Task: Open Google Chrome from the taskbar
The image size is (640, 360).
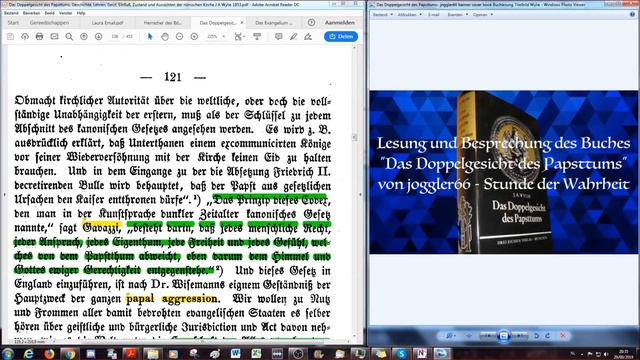Action: click(70, 353)
